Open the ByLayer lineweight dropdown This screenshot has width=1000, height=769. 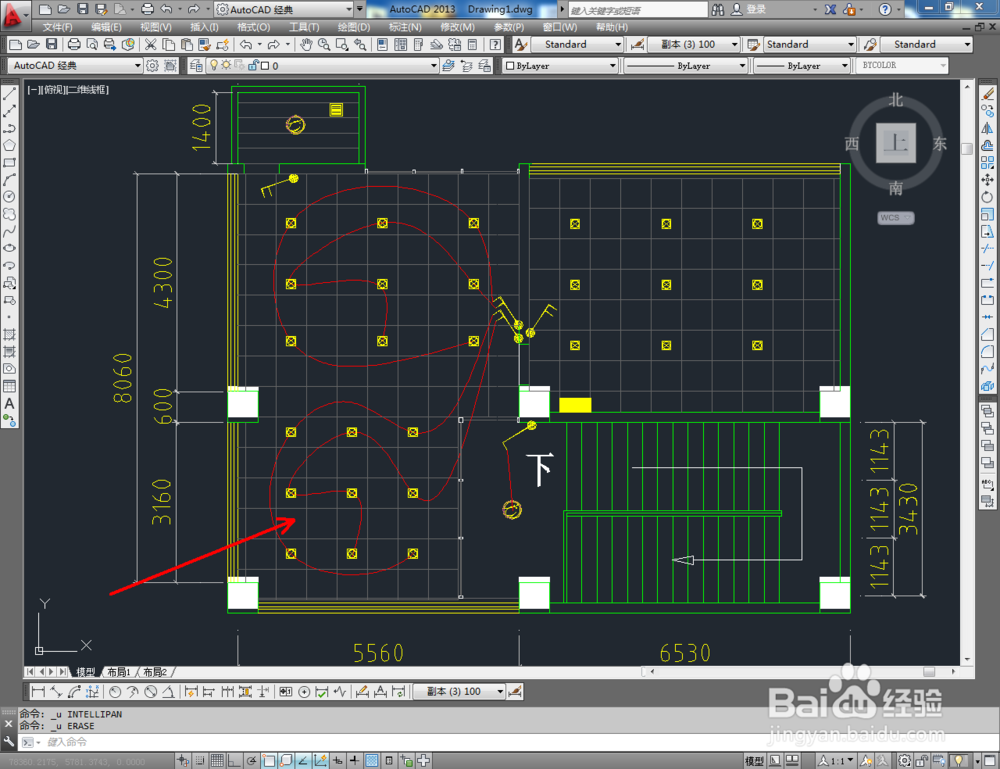[802, 65]
